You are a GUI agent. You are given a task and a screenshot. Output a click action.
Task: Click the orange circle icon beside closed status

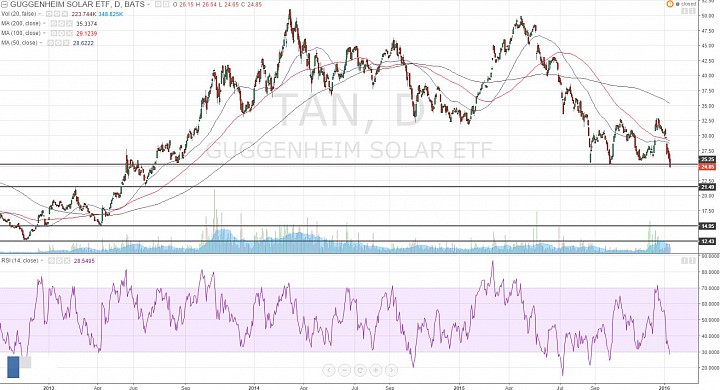click(670, 4)
